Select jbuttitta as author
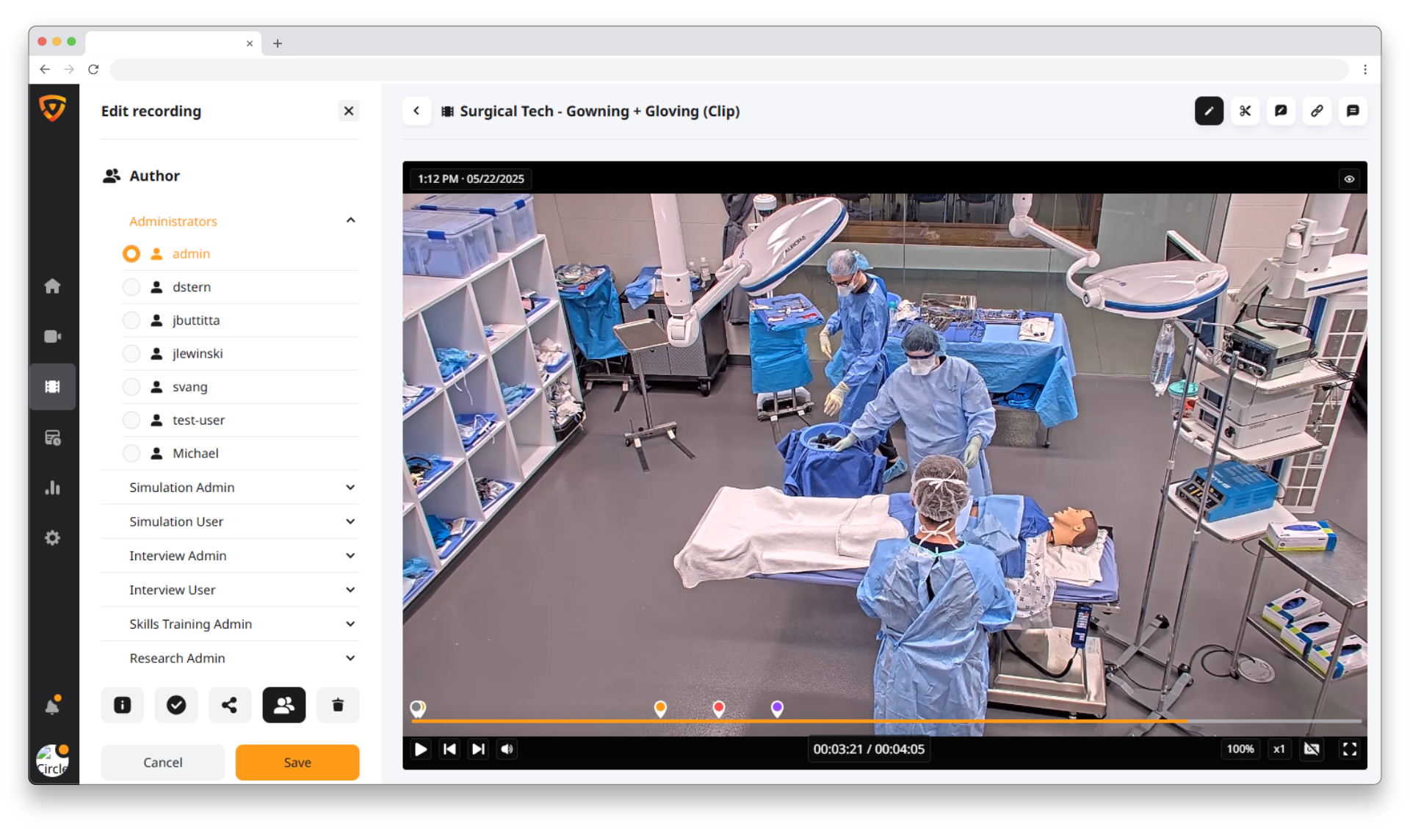The width and height of the screenshot is (1410, 840). point(131,320)
